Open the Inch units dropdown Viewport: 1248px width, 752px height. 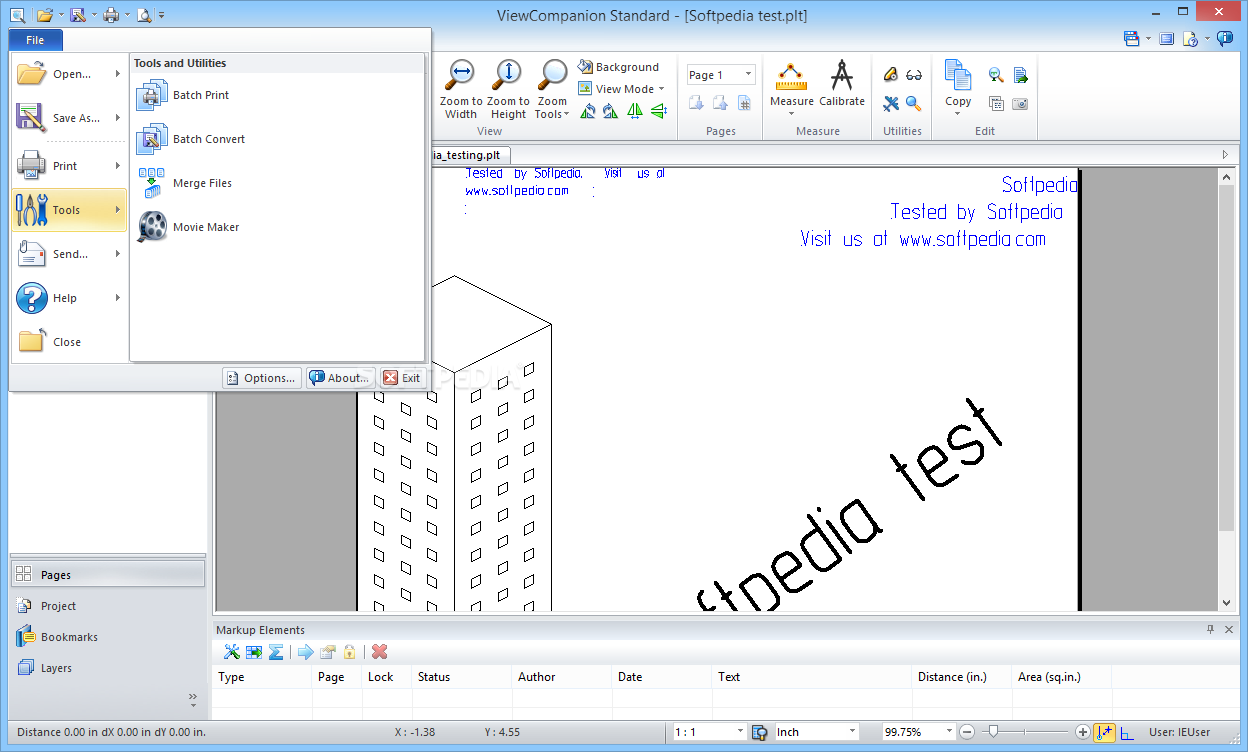coord(816,732)
